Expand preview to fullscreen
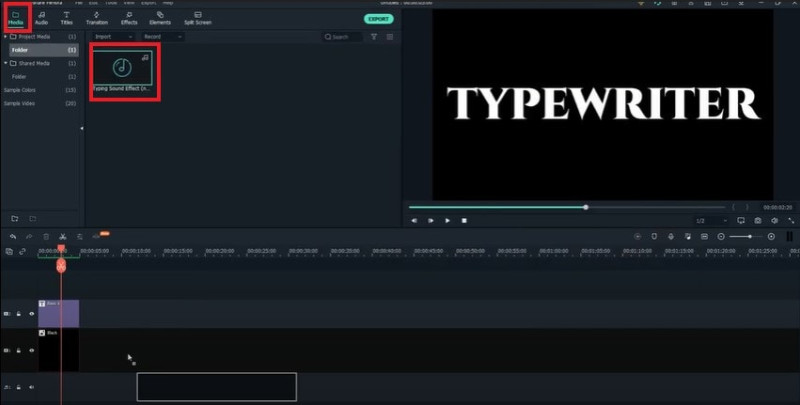Viewport: 800px width, 405px height. point(791,221)
